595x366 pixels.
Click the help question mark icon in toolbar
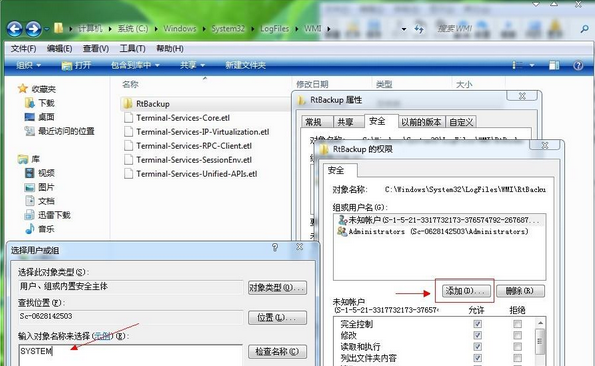578,65
